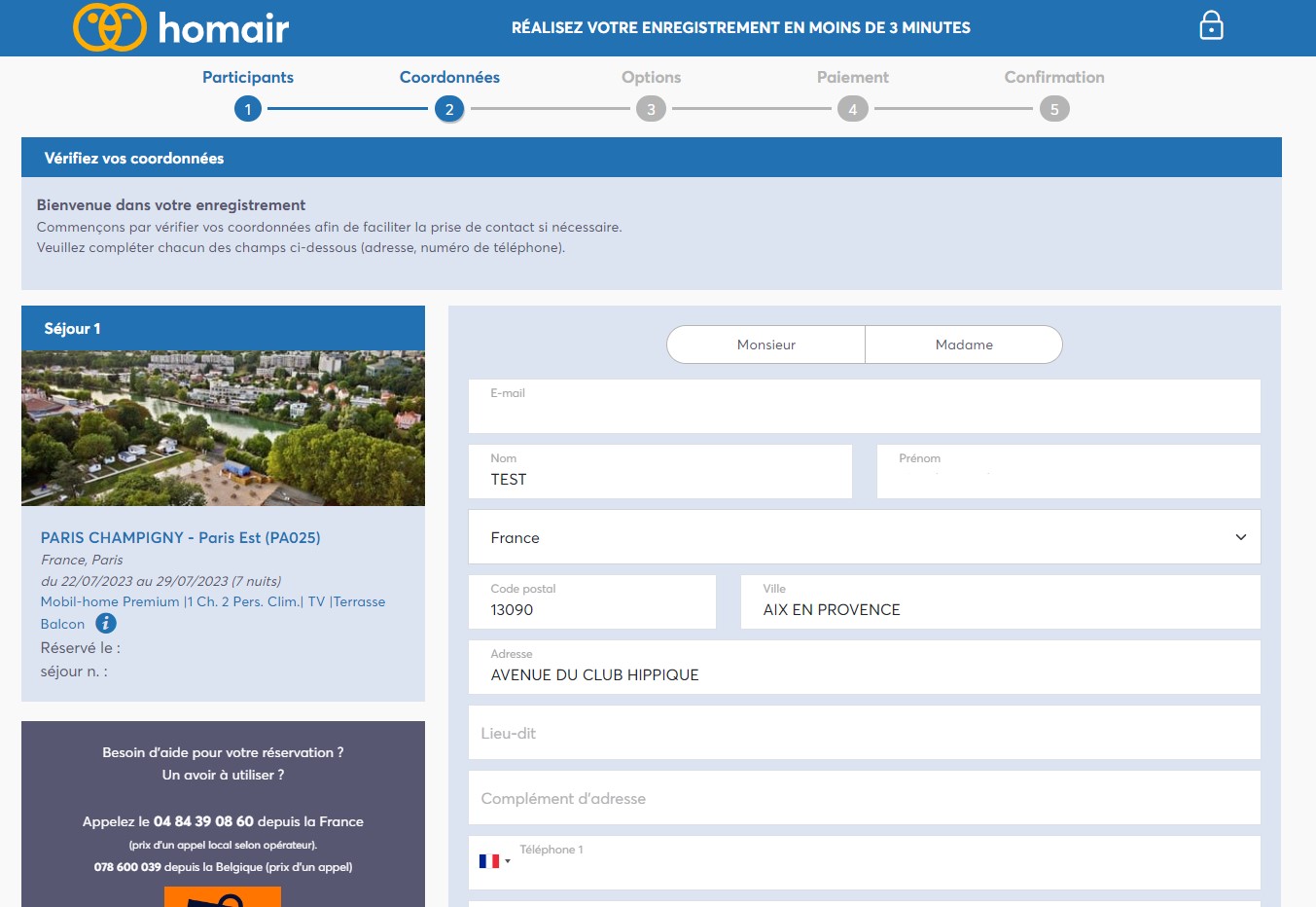This screenshot has width=1316, height=907.
Task: Go to the Participants step
Action: 248,77
